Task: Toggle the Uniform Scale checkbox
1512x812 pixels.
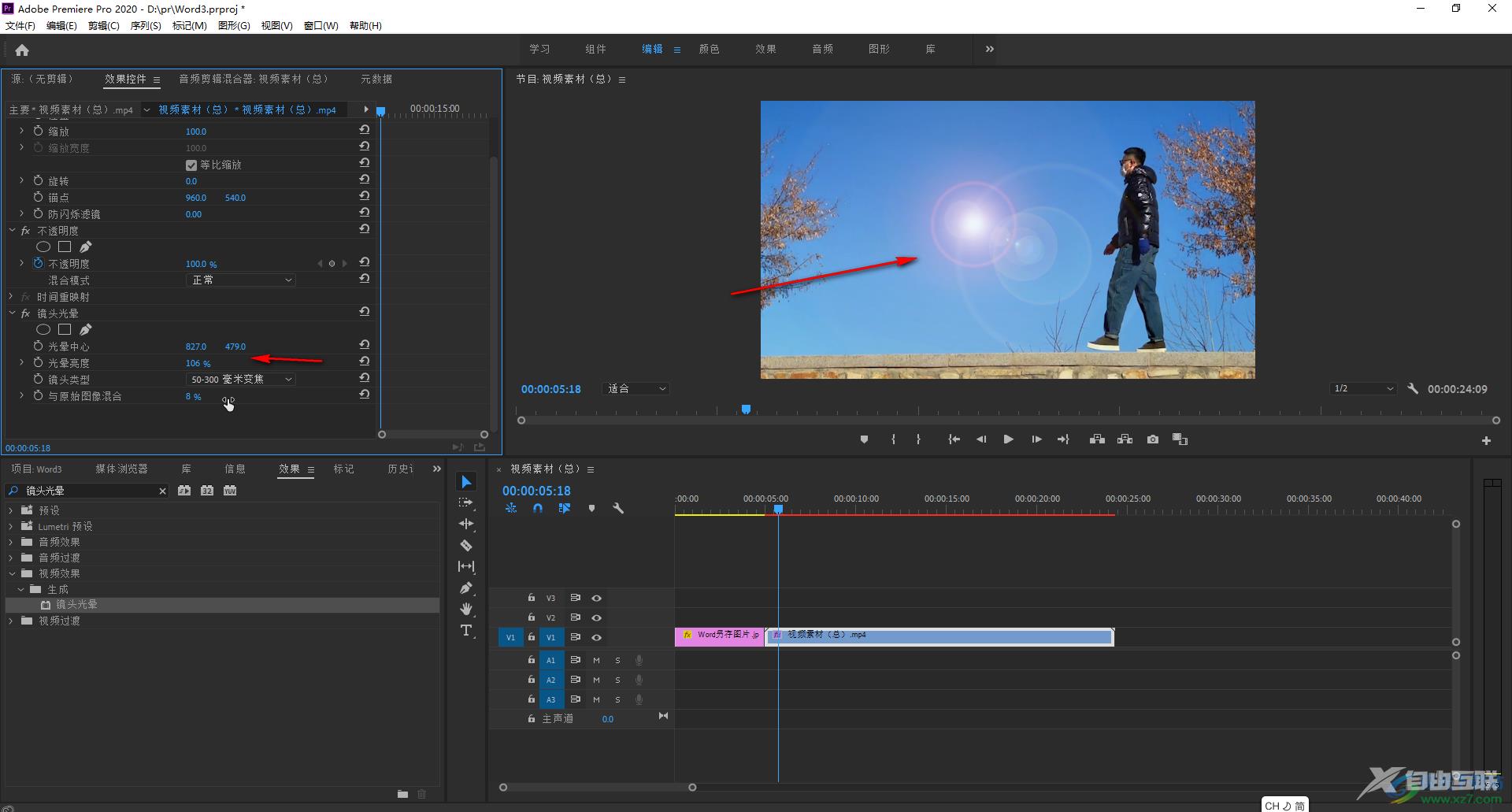Action: click(x=191, y=165)
